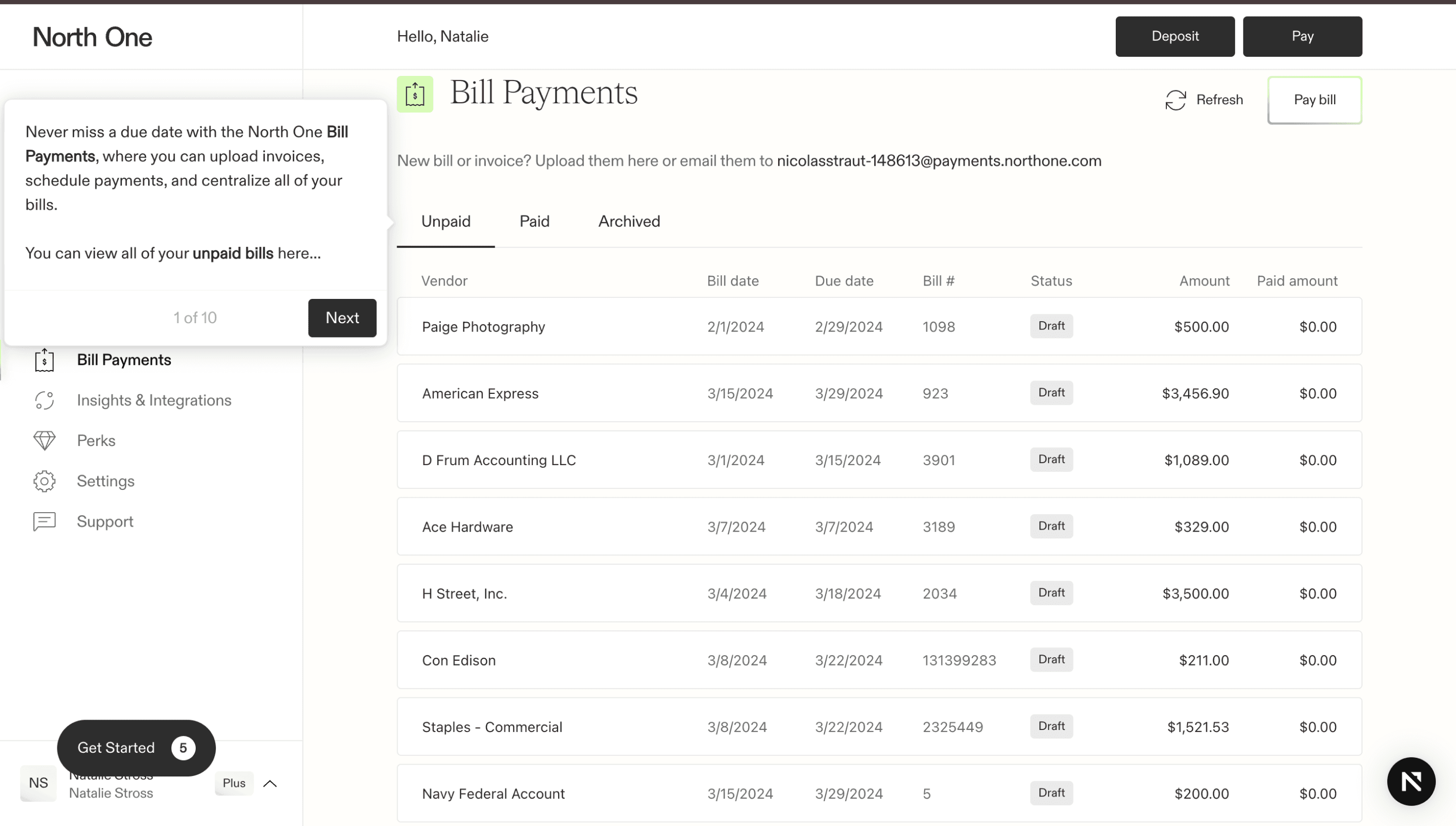The image size is (1456, 826).
Task: Click the payments email address link
Action: click(939, 161)
